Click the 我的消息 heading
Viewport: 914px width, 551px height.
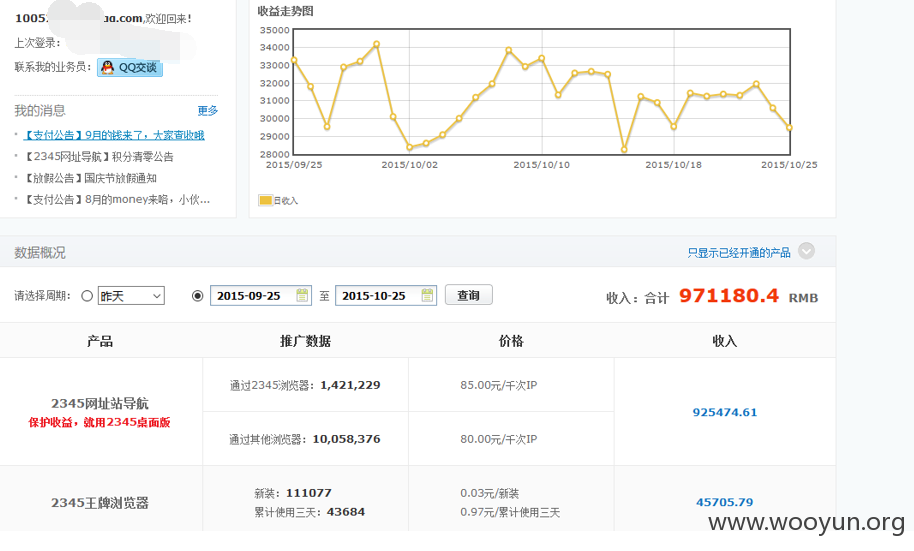coord(40,111)
